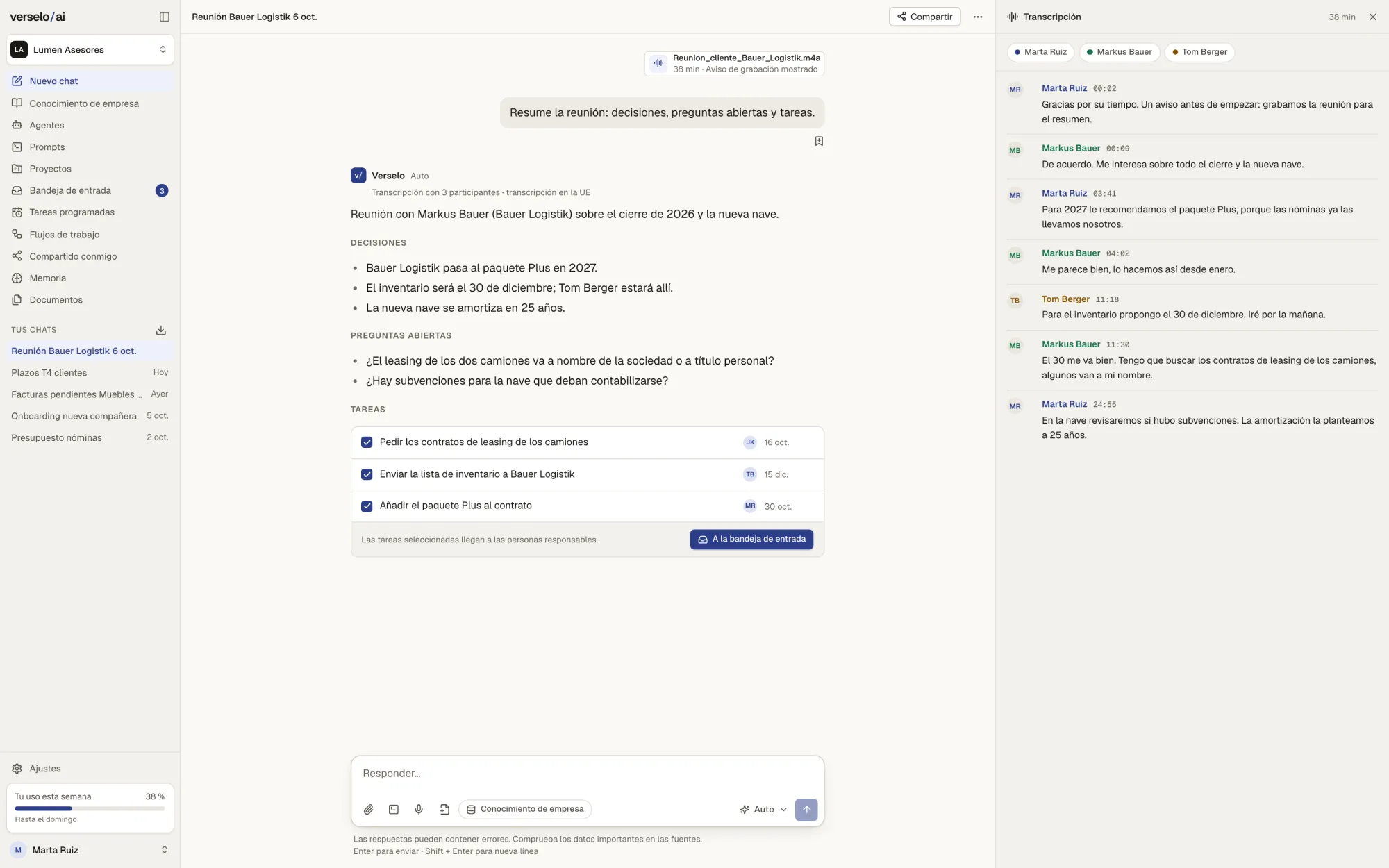The height and width of the screenshot is (868, 1389).
Task: Click the attach file paperclip icon
Action: (369, 810)
